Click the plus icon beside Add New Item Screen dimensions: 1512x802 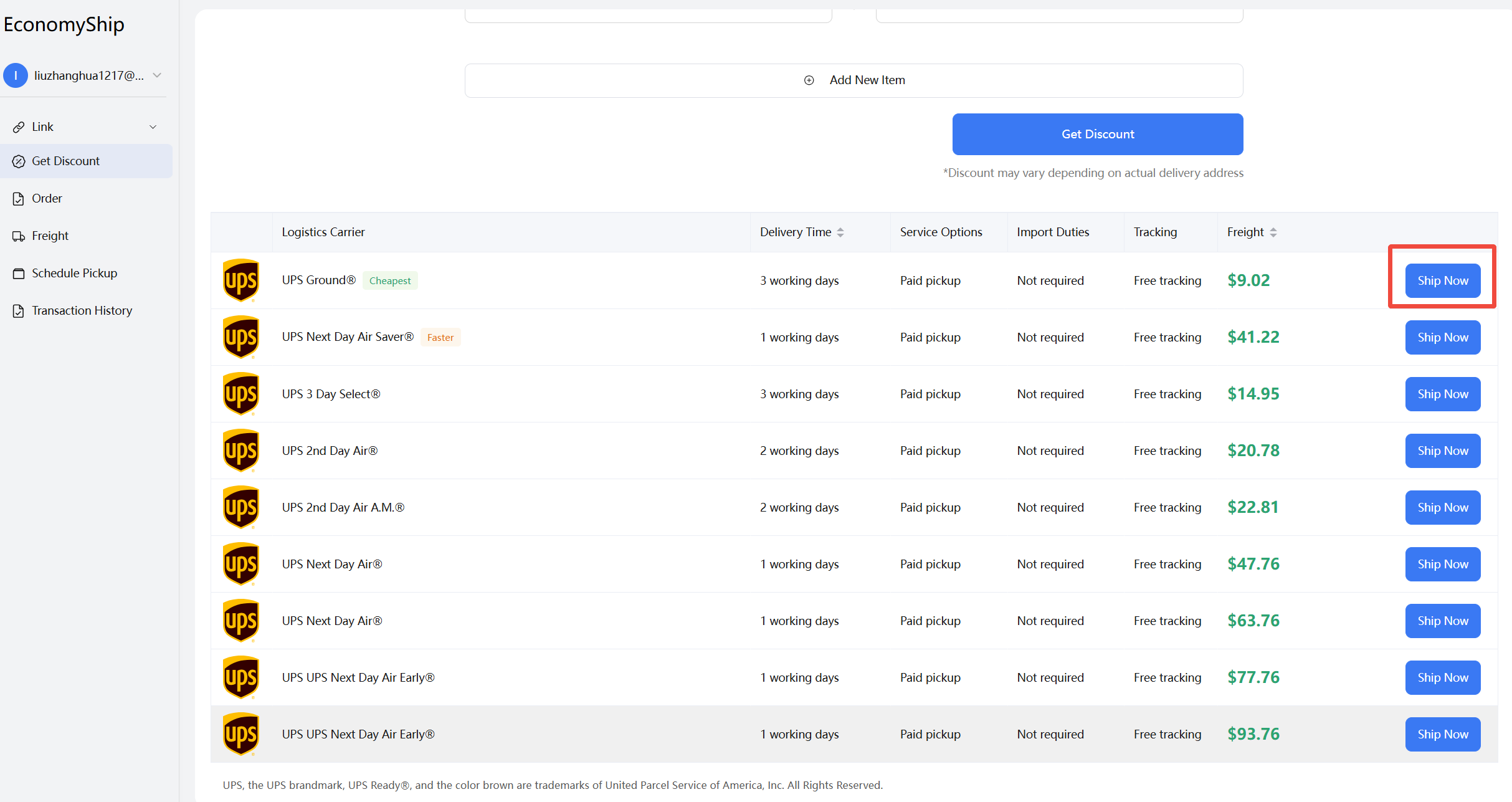(809, 80)
